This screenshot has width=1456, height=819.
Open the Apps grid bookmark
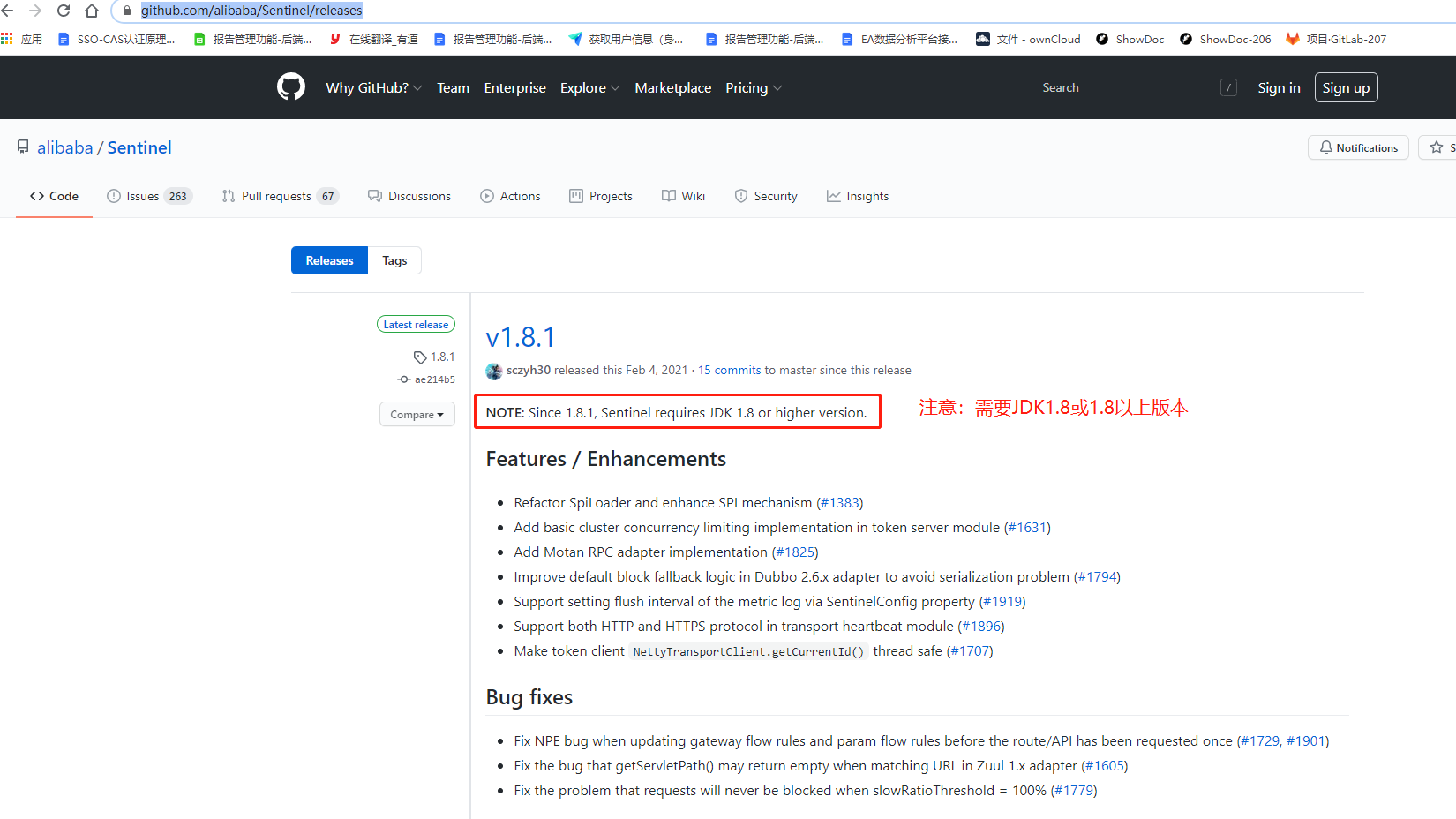pyautogui.click(x=22, y=39)
